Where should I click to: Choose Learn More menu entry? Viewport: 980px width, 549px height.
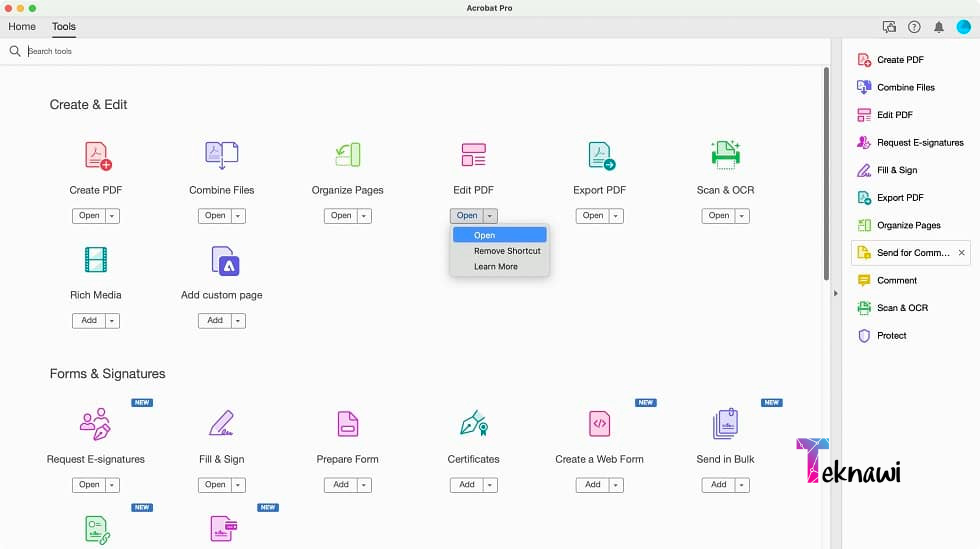(499, 266)
